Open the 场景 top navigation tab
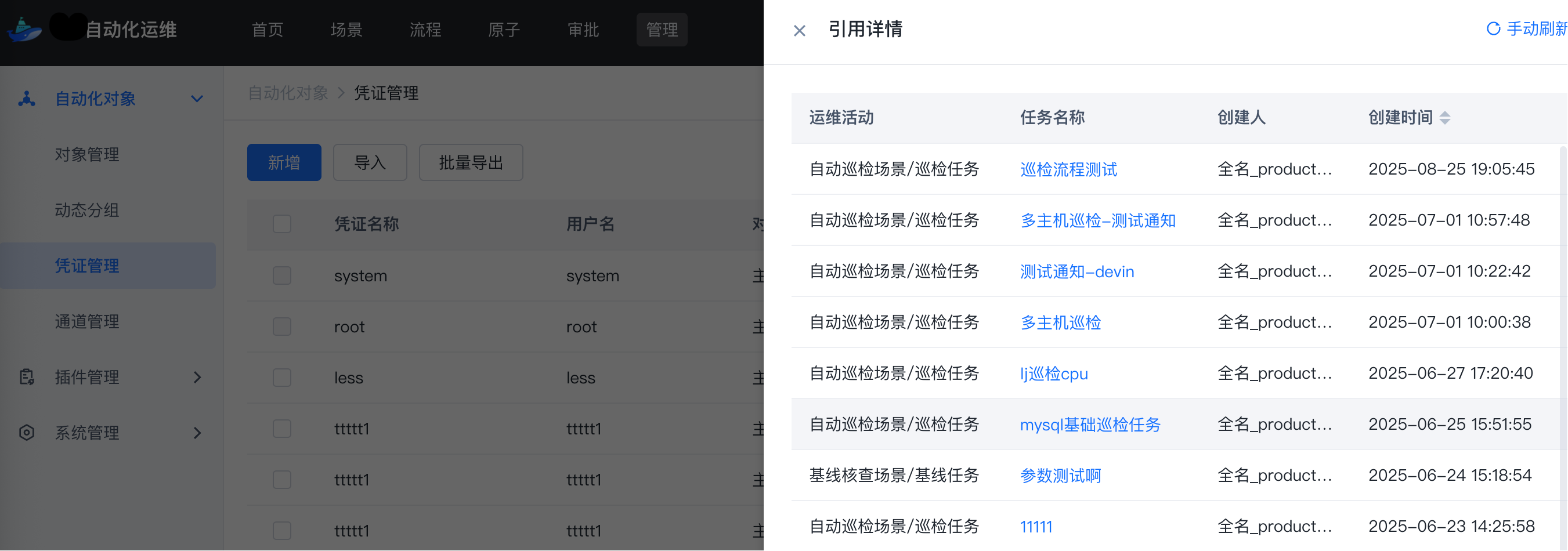 (x=346, y=29)
